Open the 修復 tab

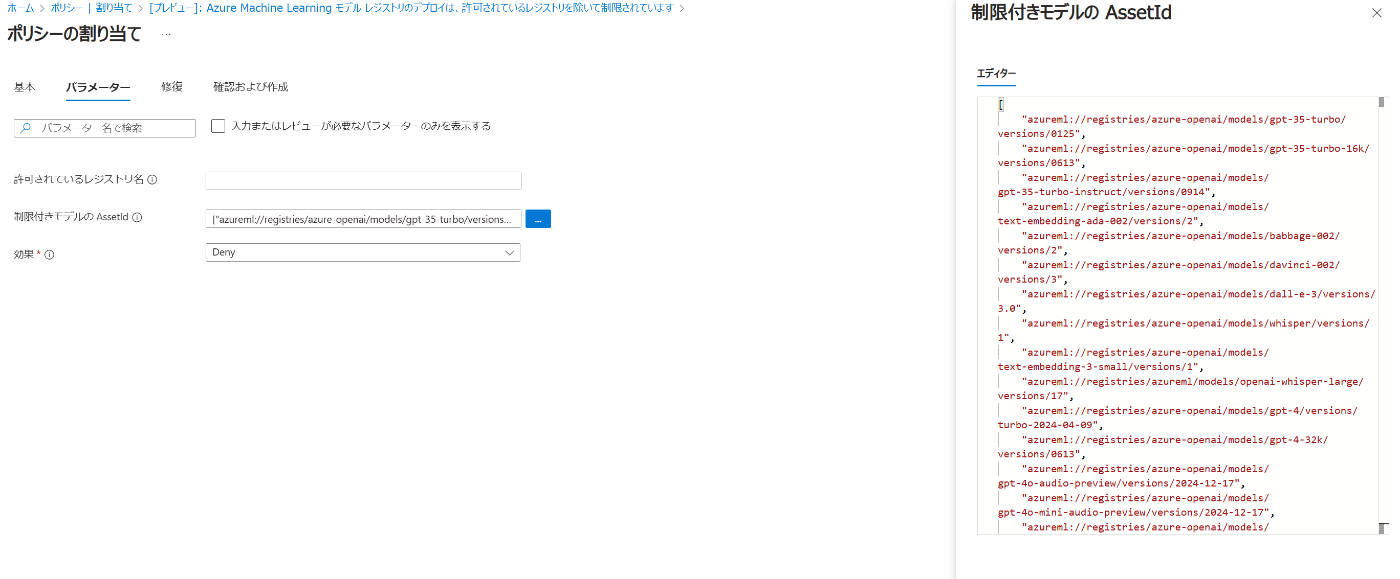click(172, 87)
